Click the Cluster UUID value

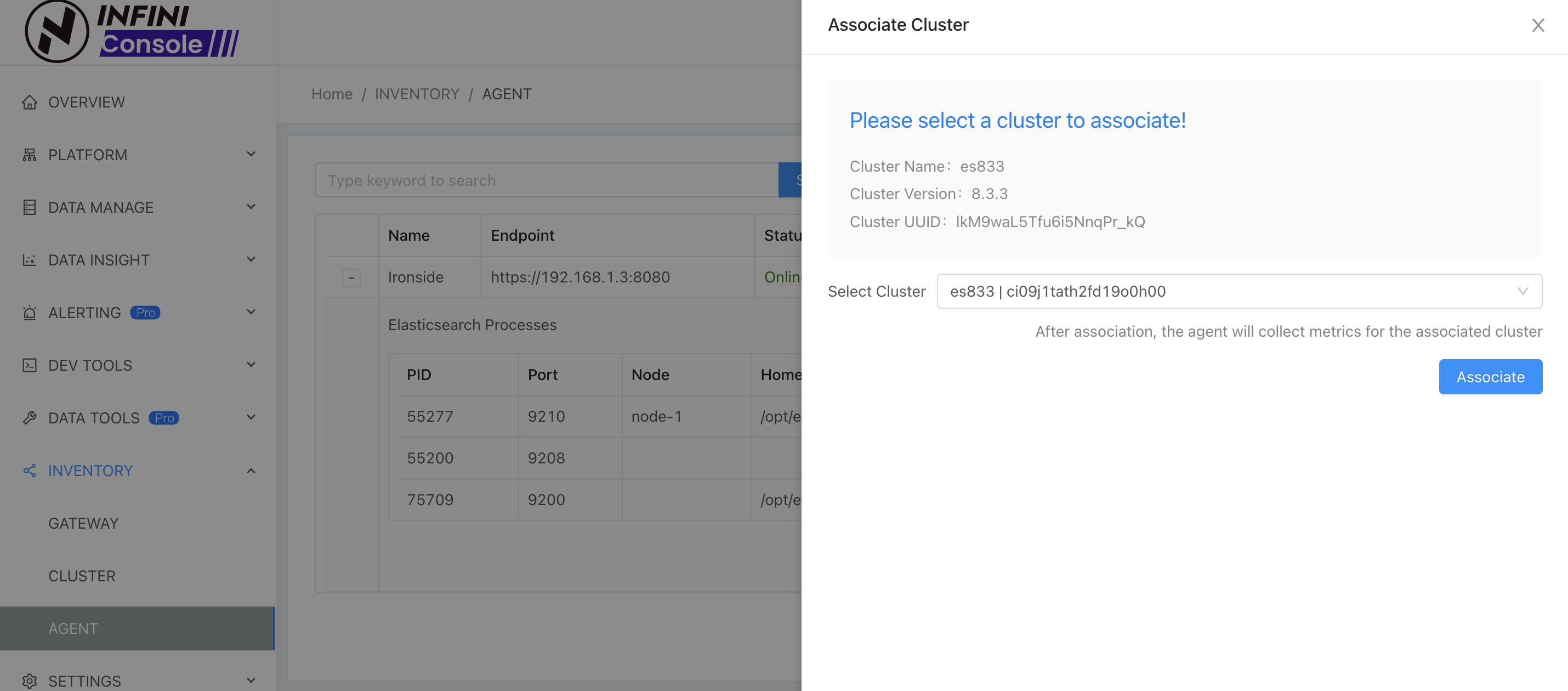coord(1050,222)
